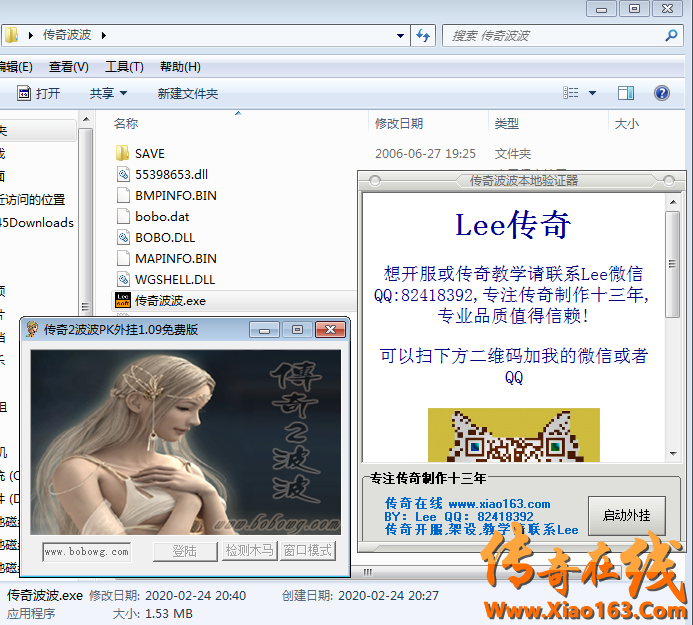Click the 搜索 传奇波波 search field
This screenshot has height=625, width=693.
click(x=563, y=35)
